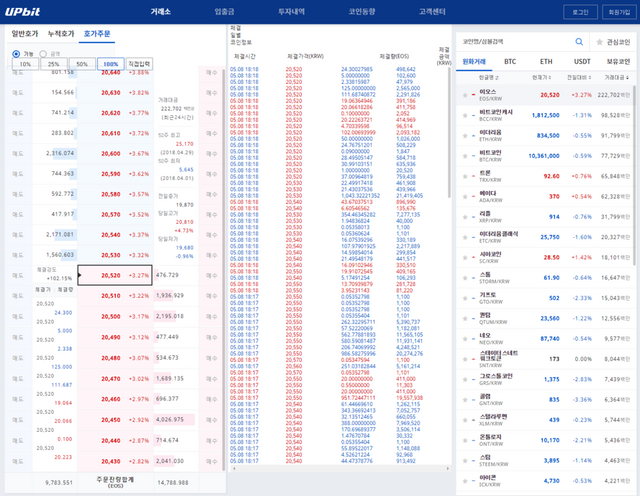Toggle the 관심코인 favorites star filter
The image size is (640, 496).
click(599, 42)
